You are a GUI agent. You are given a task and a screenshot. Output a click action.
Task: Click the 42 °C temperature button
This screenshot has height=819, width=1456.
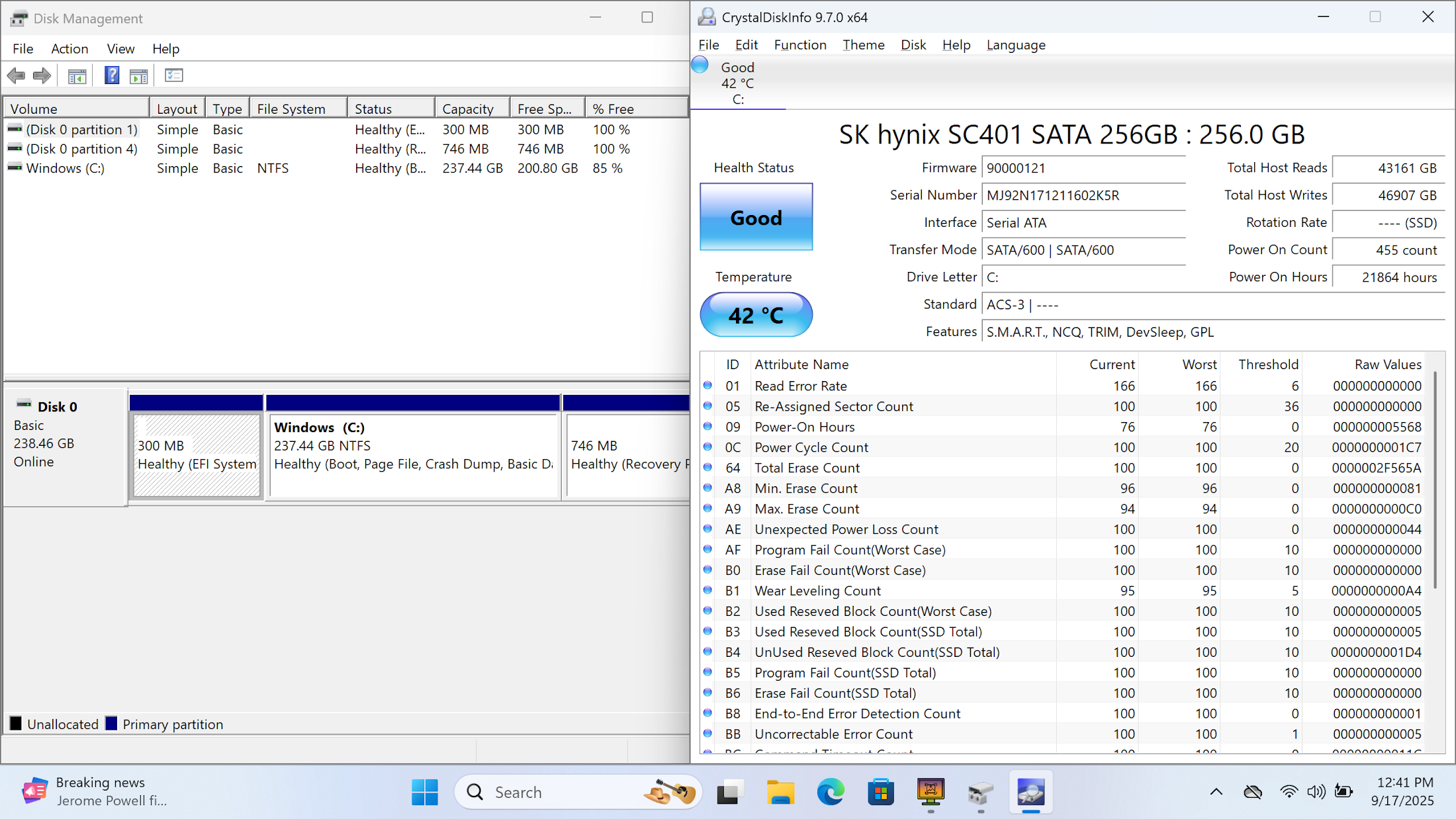click(756, 315)
